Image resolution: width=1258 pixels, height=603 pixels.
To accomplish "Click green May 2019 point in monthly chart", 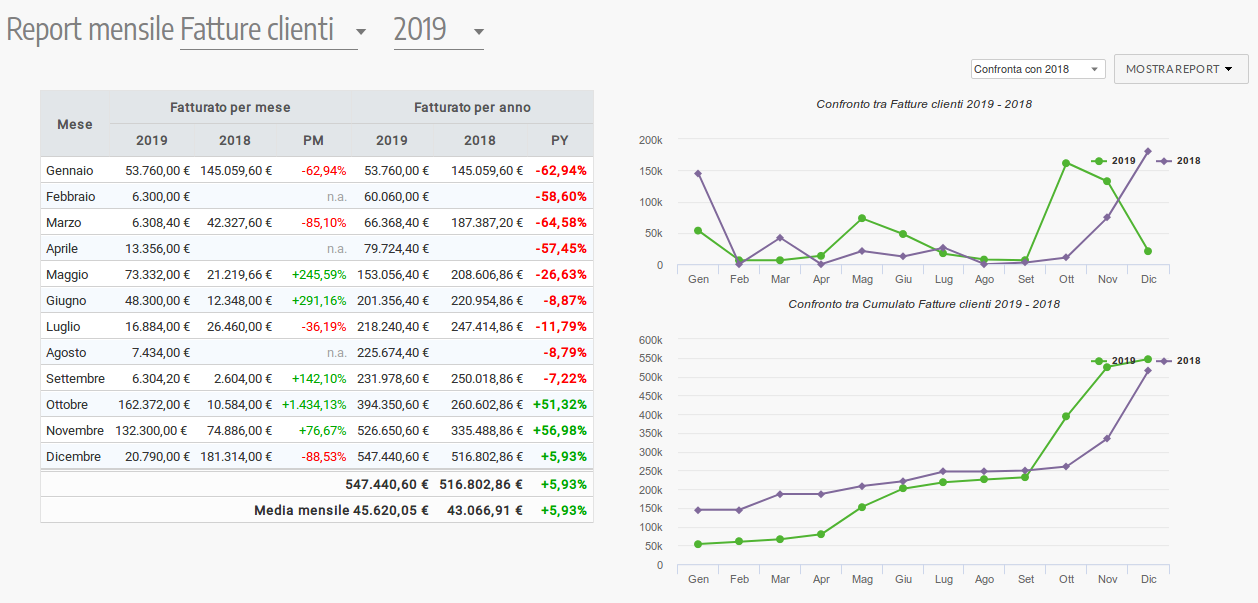I will pyautogui.click(x=862, y=218).
